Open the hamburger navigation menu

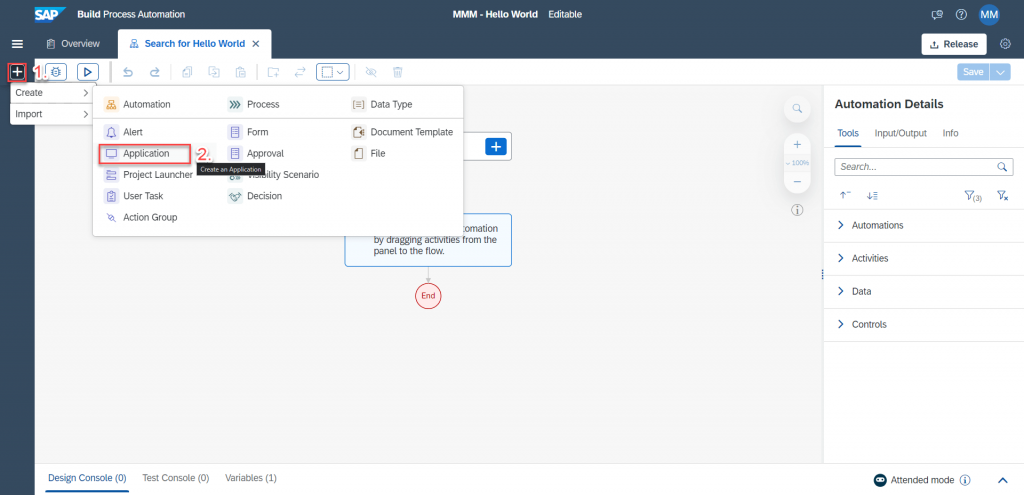tap(18, 44)
